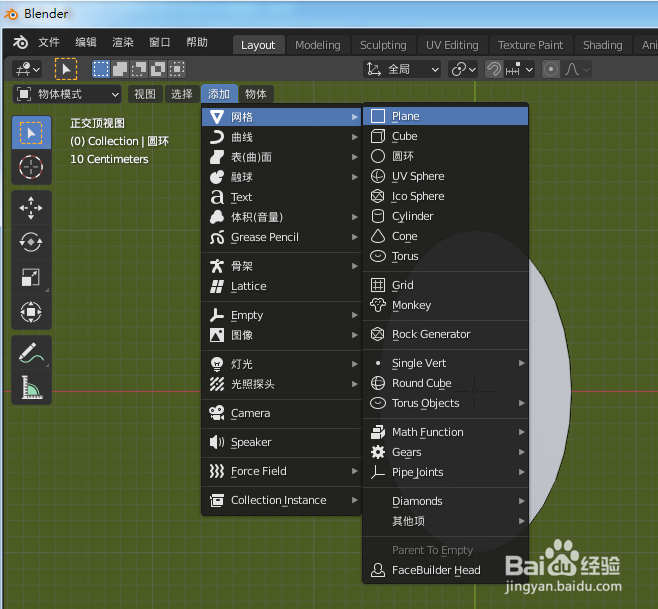Click the 选择 header button
Screen dimensions: 658x609
point(182,94)
